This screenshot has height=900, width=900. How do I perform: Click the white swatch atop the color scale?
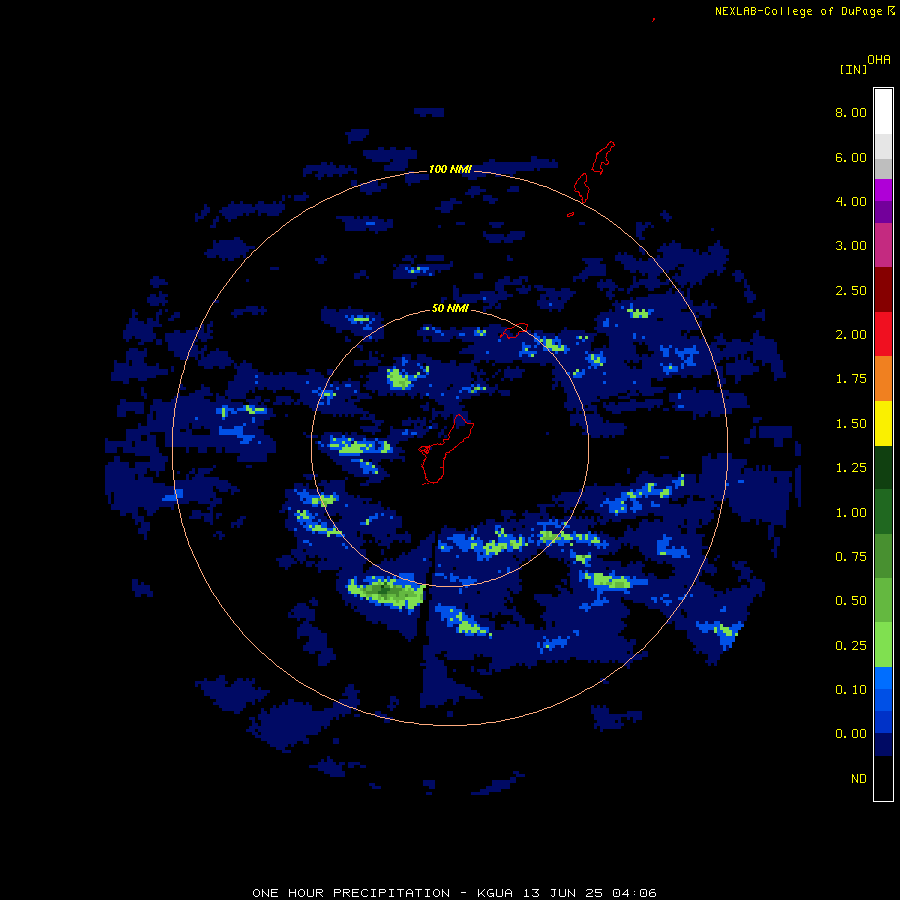(x=883, y=111)
